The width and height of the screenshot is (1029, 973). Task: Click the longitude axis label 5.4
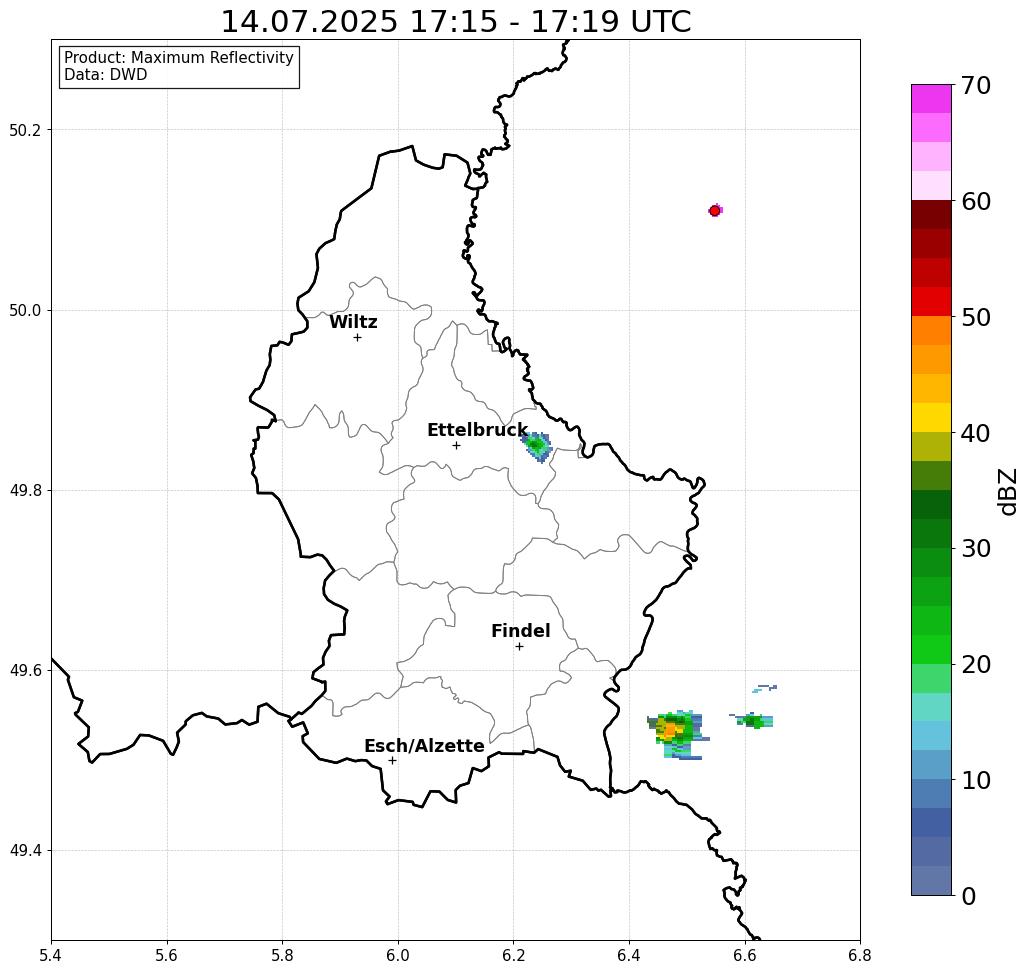tap(51, 955)
